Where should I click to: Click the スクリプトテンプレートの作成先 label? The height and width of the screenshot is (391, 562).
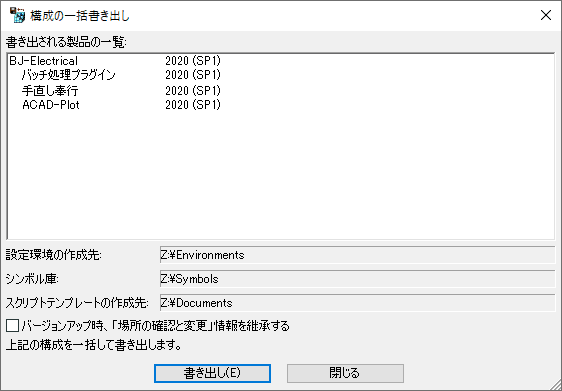pos(77,303)
